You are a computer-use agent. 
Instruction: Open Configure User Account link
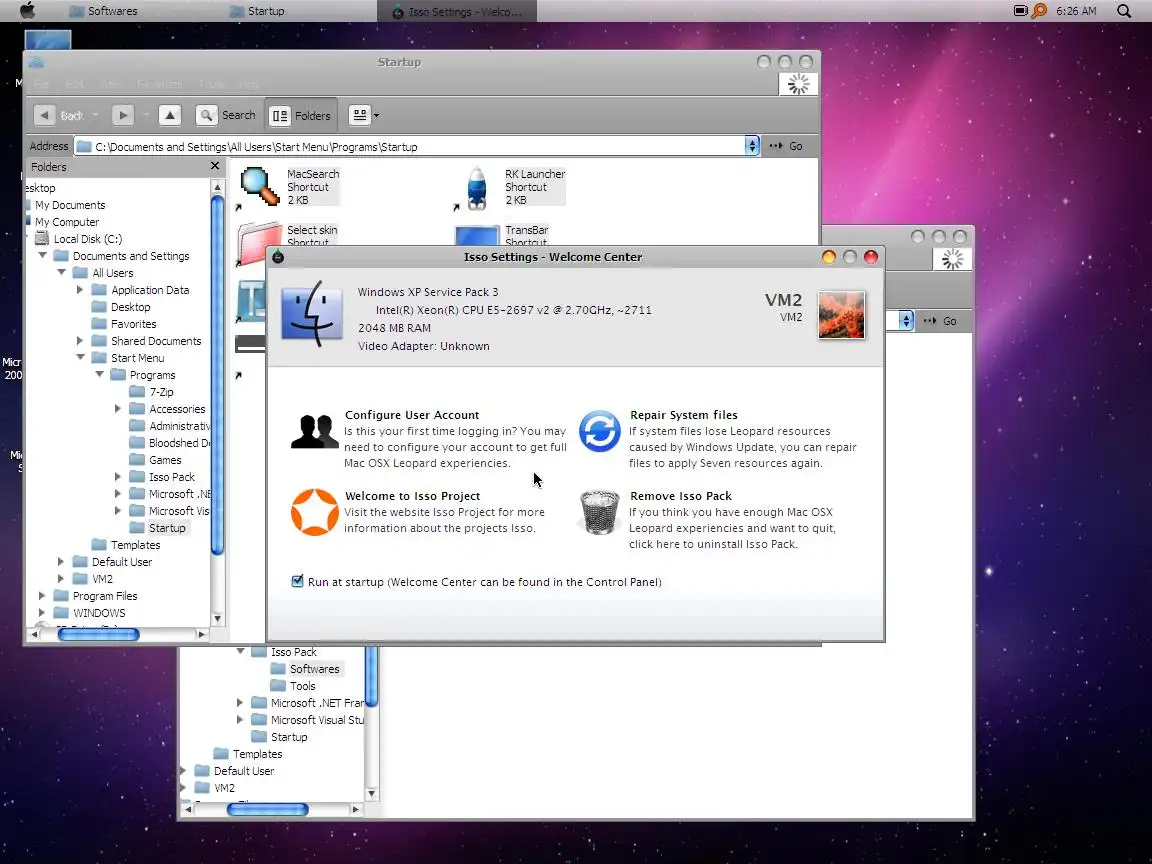click(x=412, y=415)
